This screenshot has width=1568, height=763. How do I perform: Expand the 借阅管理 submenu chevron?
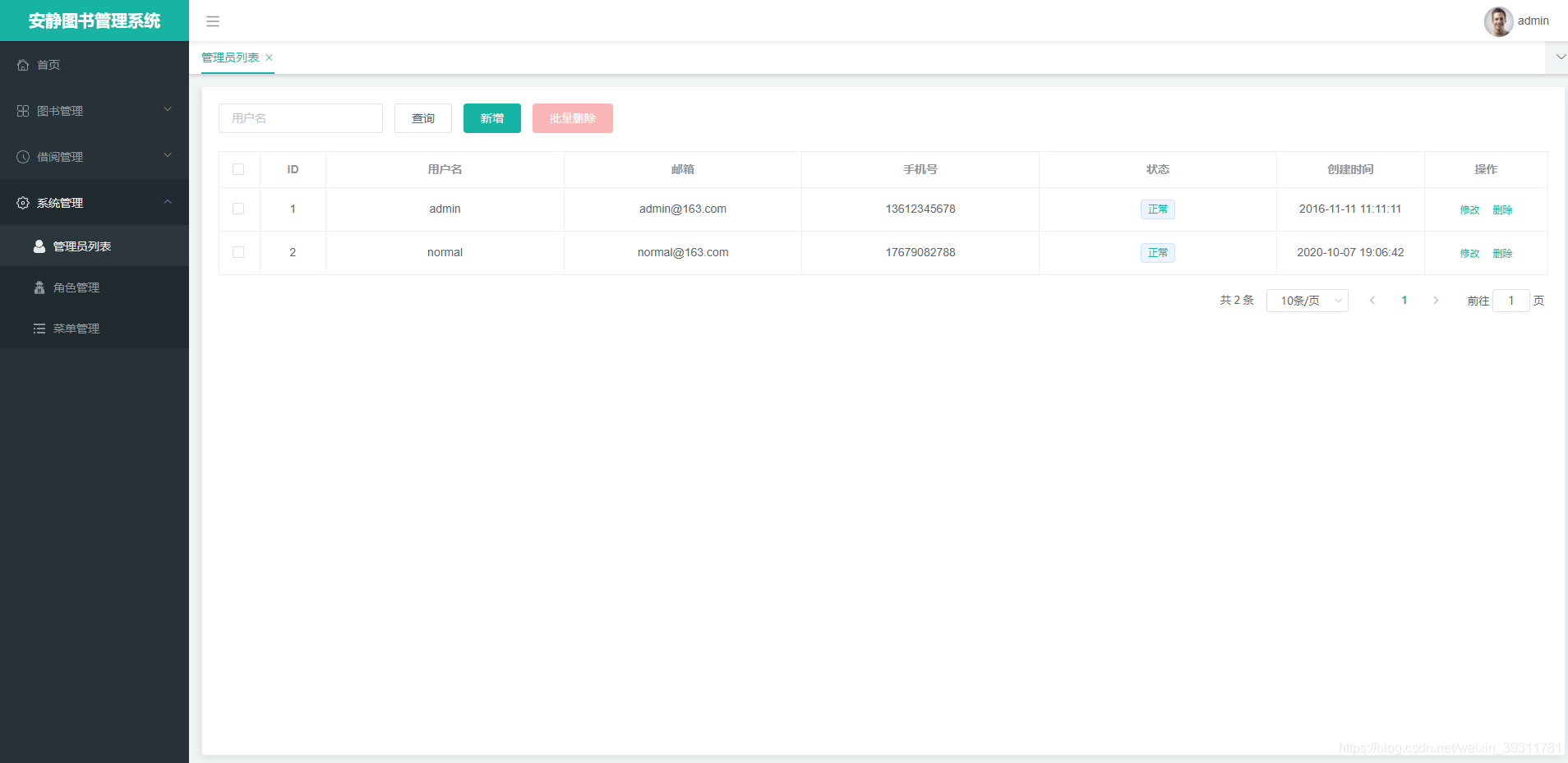pos(168,155)
